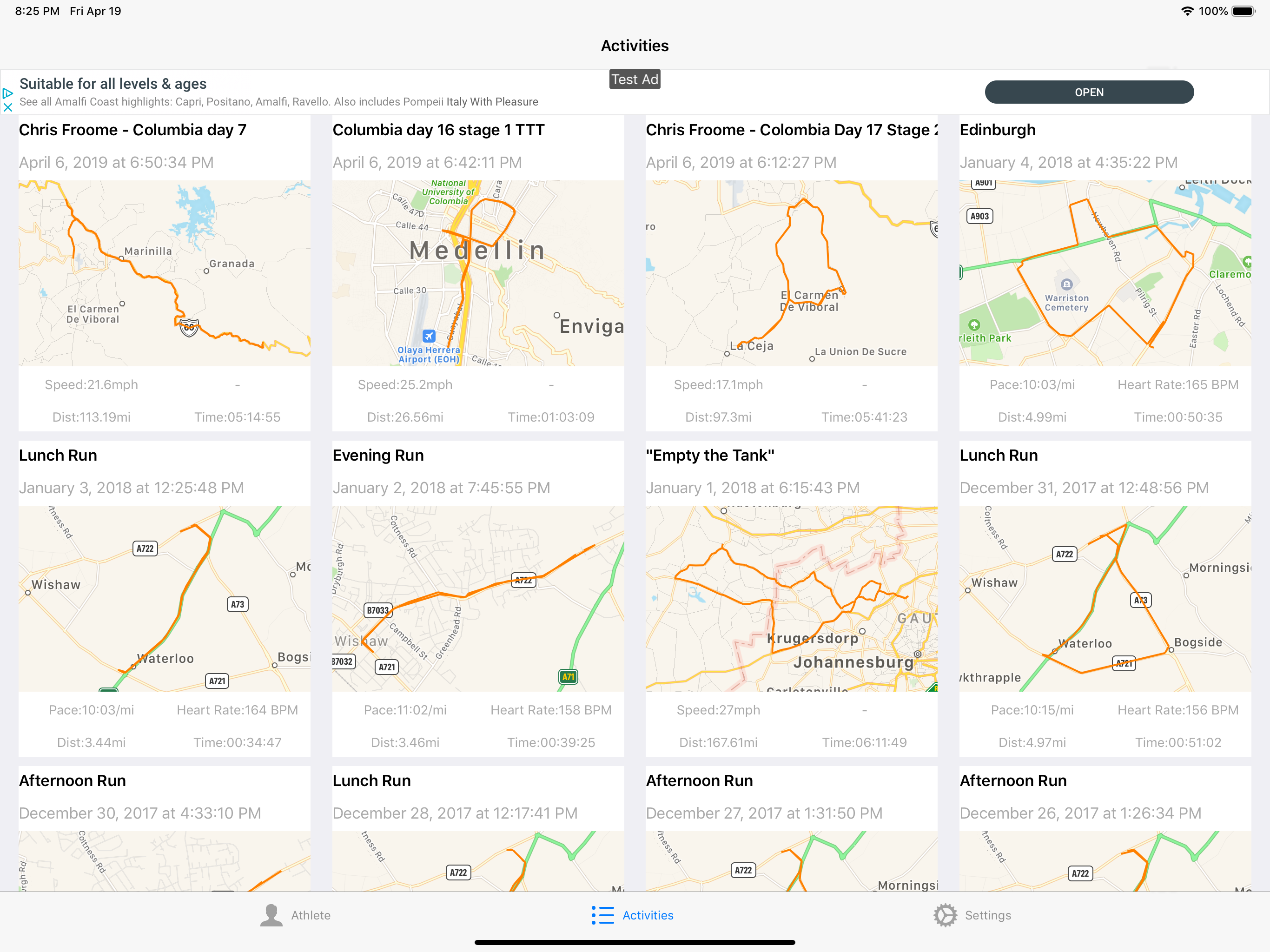Tap the Activities page title
Image resolution: width=1270 pixels, height=952 pixels.
click(635, 46)
